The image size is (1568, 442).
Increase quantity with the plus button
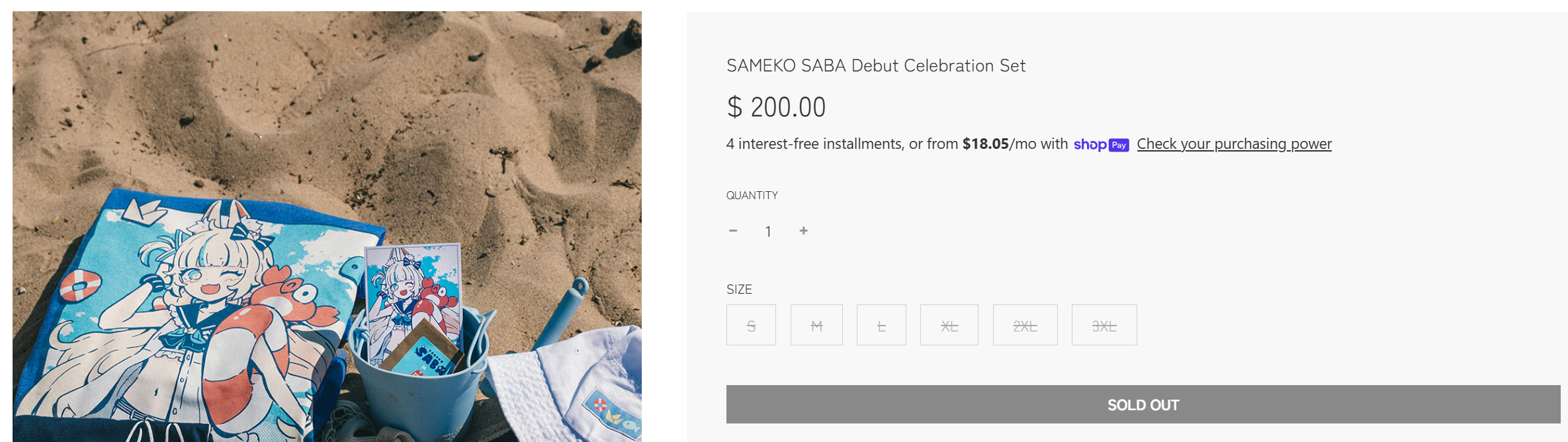coord(803,231)
